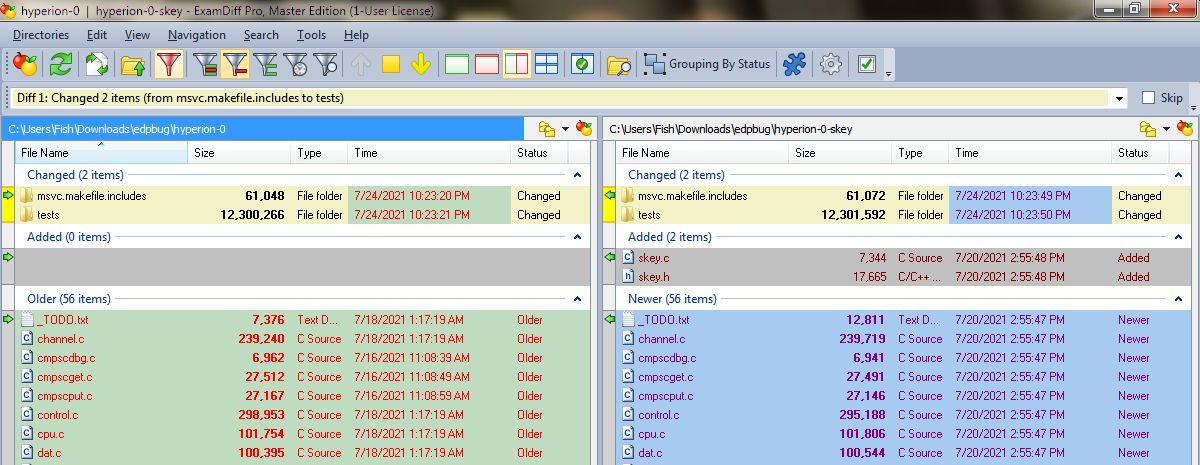1200x465 pixels.
Task: Select the blue grid pane layout
Action: 546,64
